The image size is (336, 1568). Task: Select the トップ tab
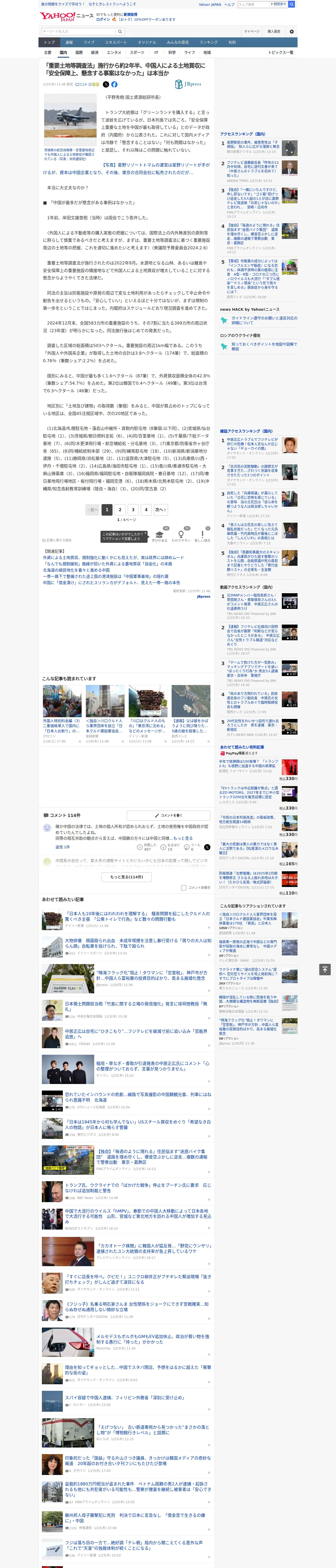click(x=49, y=43)
